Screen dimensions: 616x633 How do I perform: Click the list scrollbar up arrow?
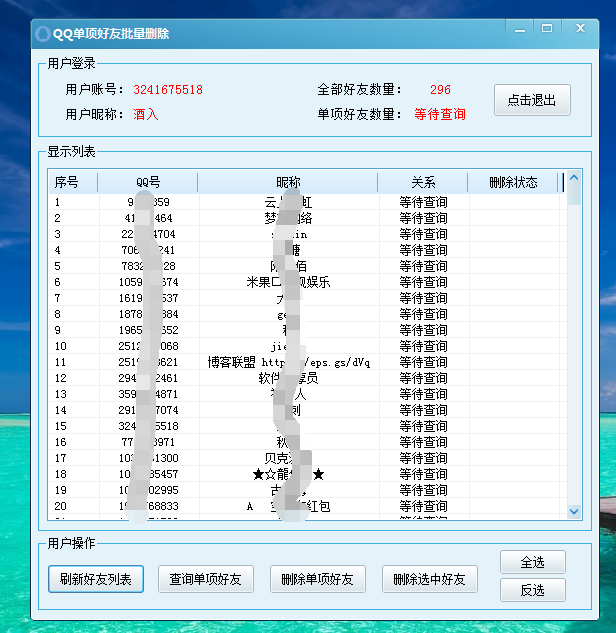coord(574,178)
